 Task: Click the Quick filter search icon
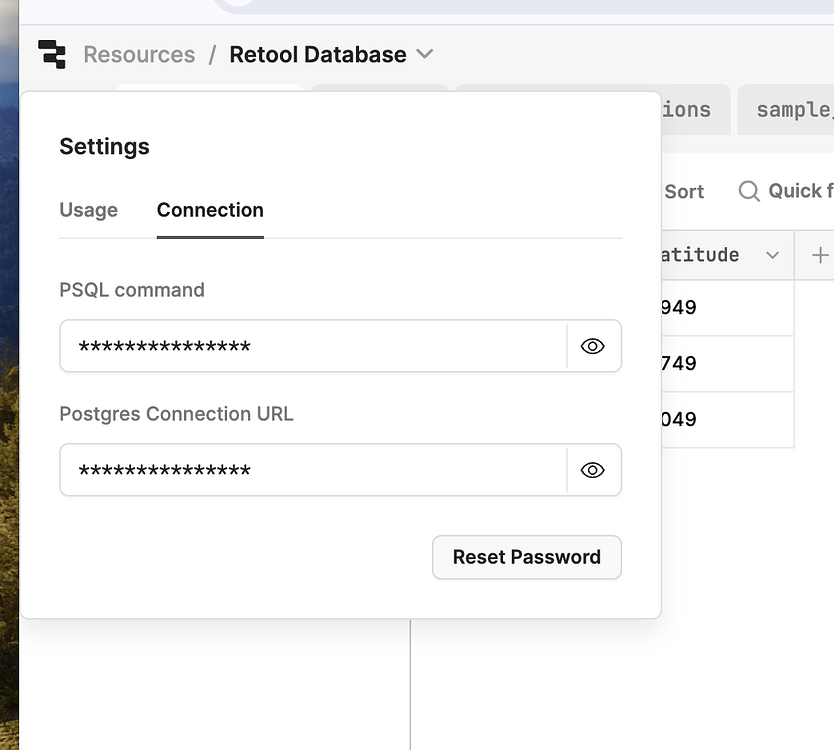click(x=749, y=191)
